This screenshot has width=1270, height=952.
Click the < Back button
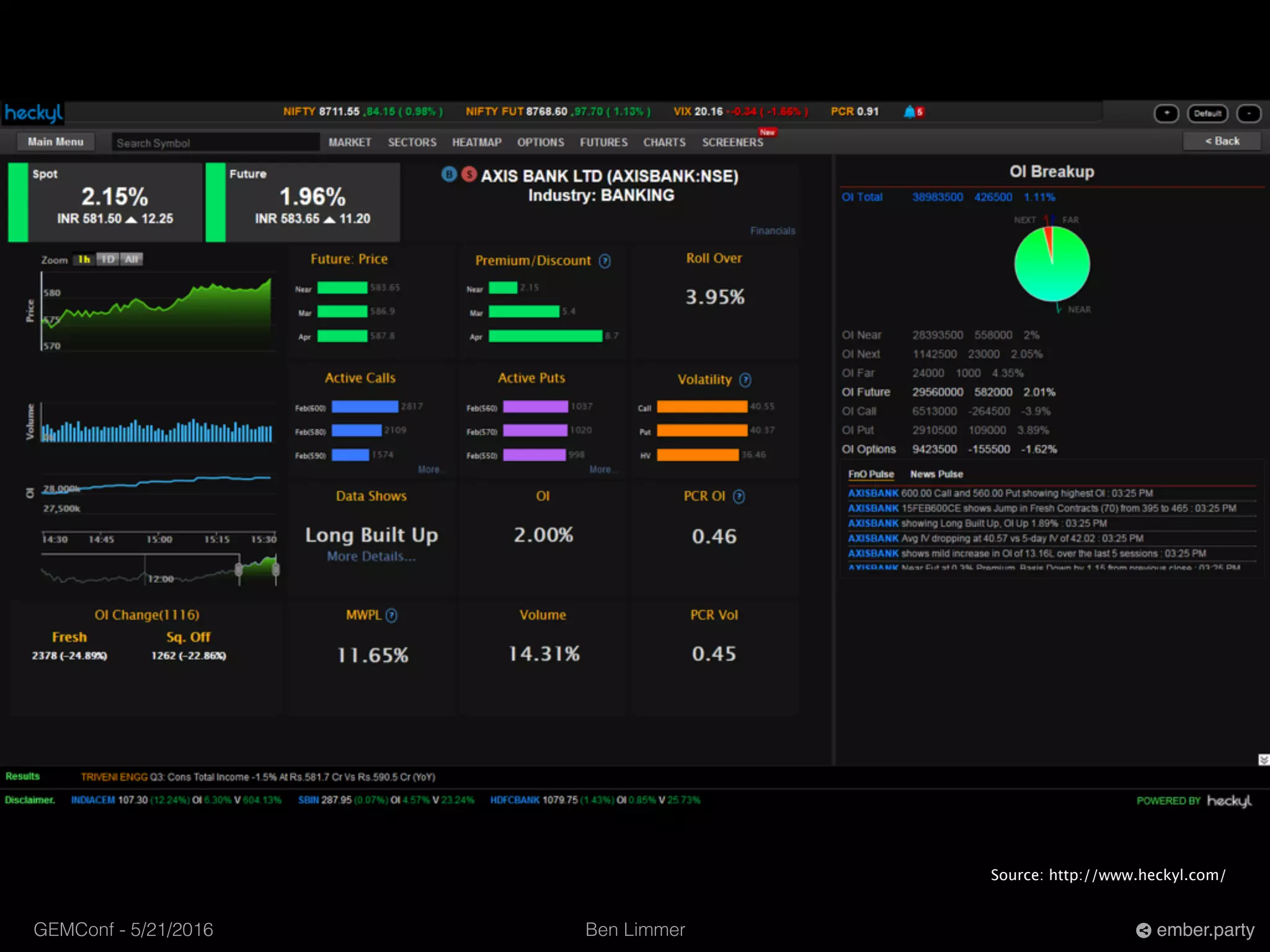click(1222, 141)
